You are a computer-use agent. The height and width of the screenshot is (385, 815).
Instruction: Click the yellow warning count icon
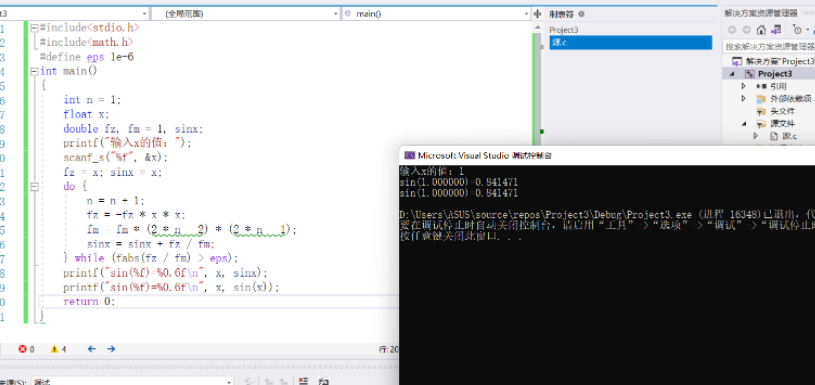[x=54, y=349]
